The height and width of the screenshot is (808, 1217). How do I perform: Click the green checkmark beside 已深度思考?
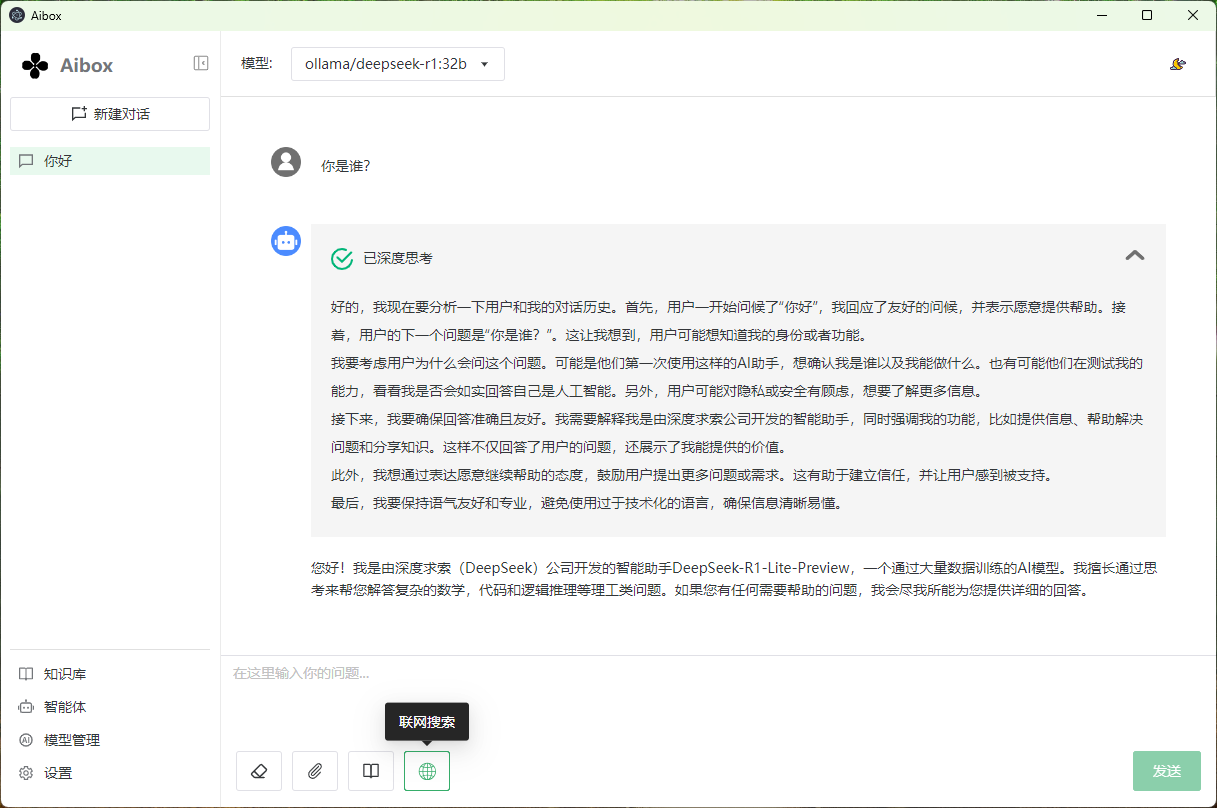point(342,259)
